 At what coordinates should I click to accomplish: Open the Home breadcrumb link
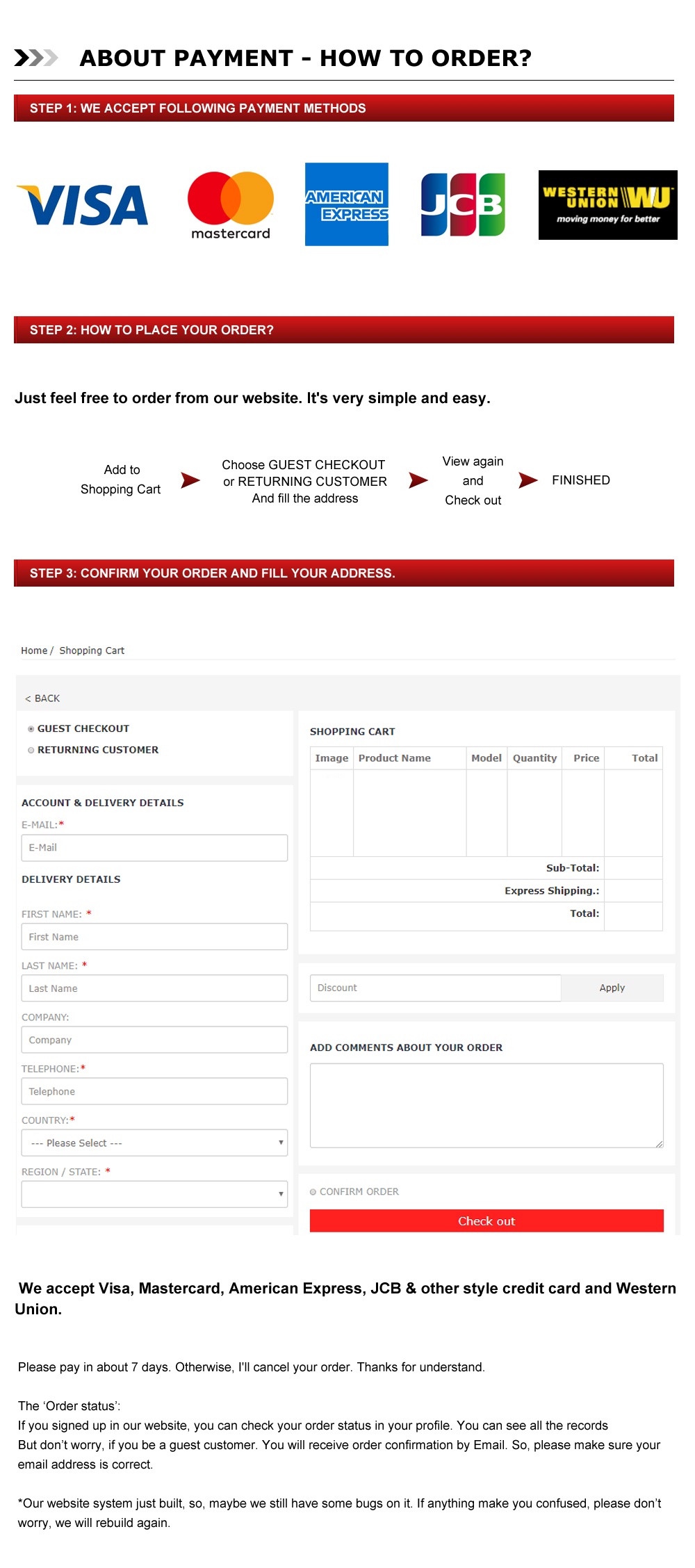tap(34, 651)
